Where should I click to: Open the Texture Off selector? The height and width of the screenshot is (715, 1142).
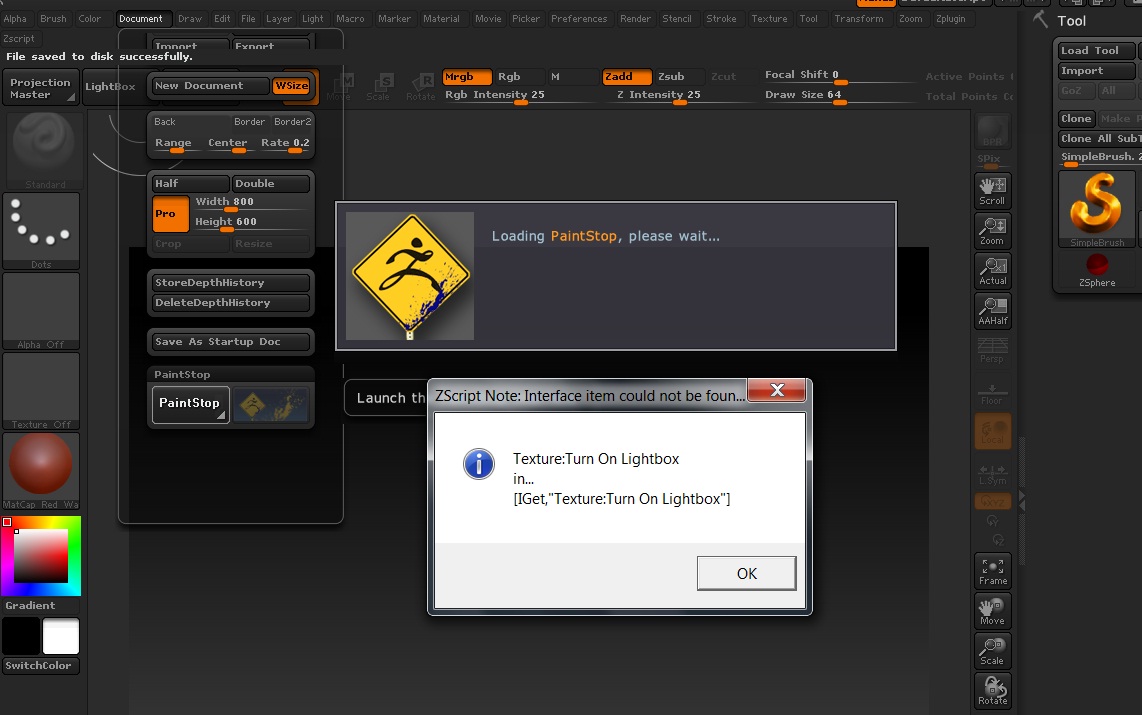(x=42, y=391)
